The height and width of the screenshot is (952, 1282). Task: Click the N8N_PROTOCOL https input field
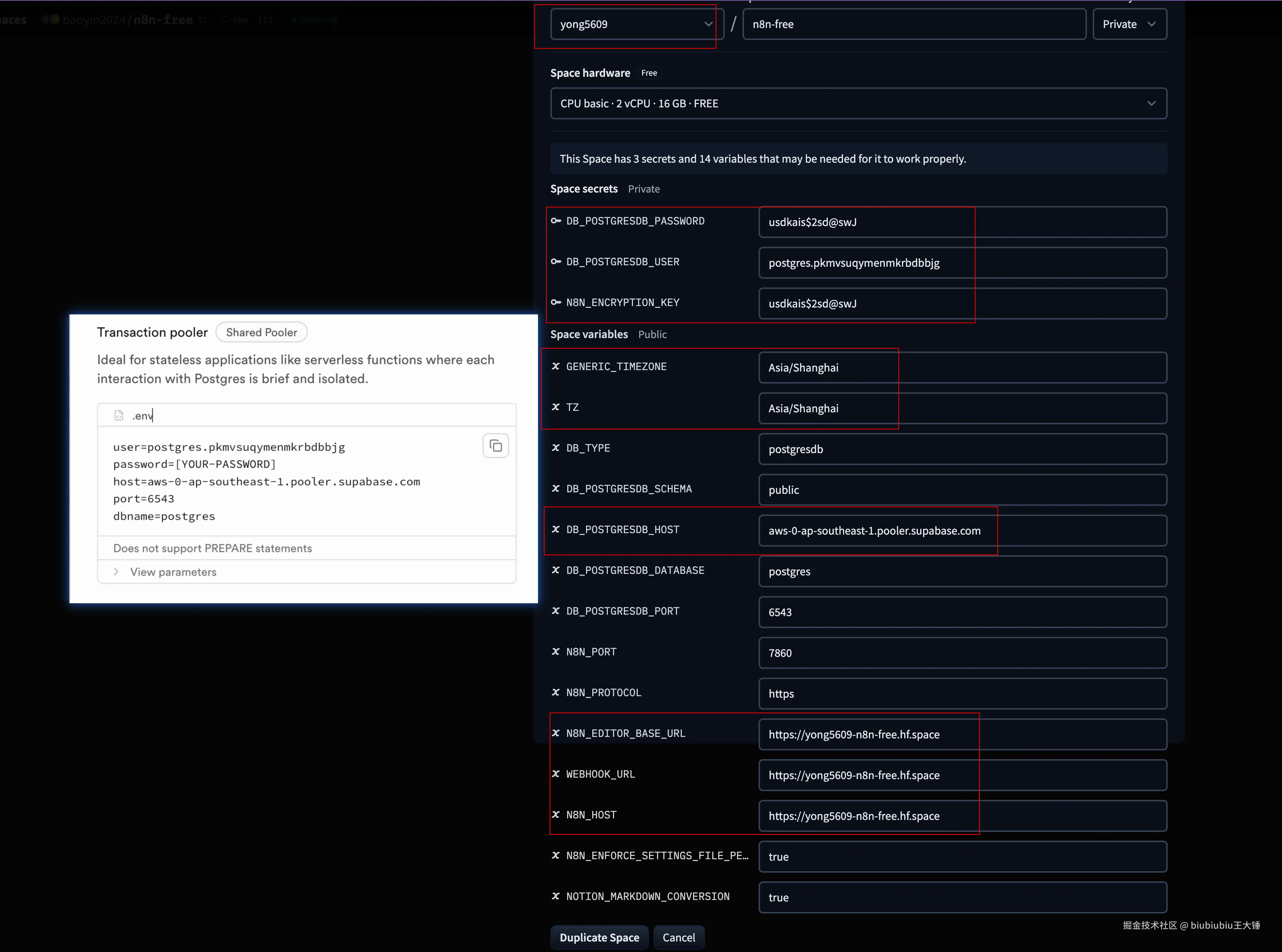[962, 693]
